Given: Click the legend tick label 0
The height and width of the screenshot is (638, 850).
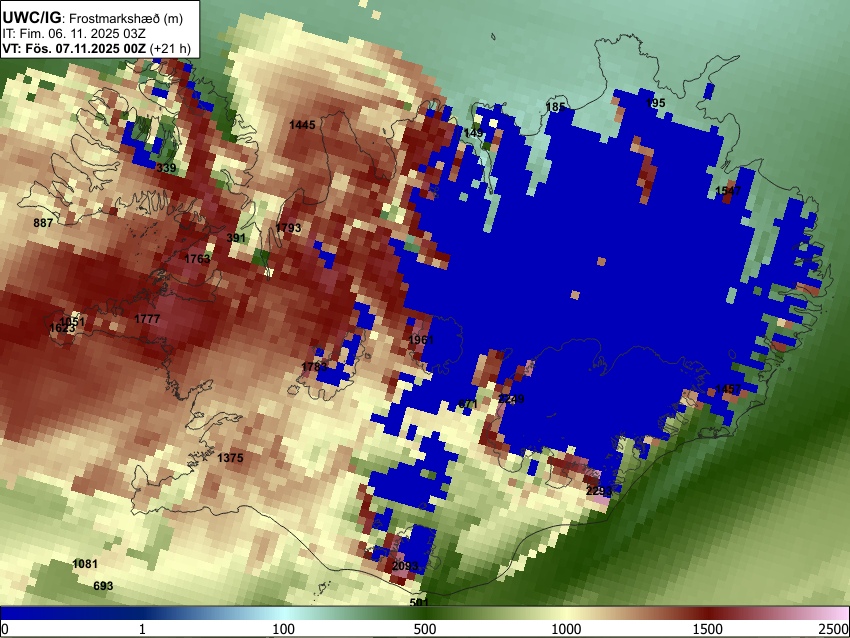Looking at the screenshot, I should 5,629.
